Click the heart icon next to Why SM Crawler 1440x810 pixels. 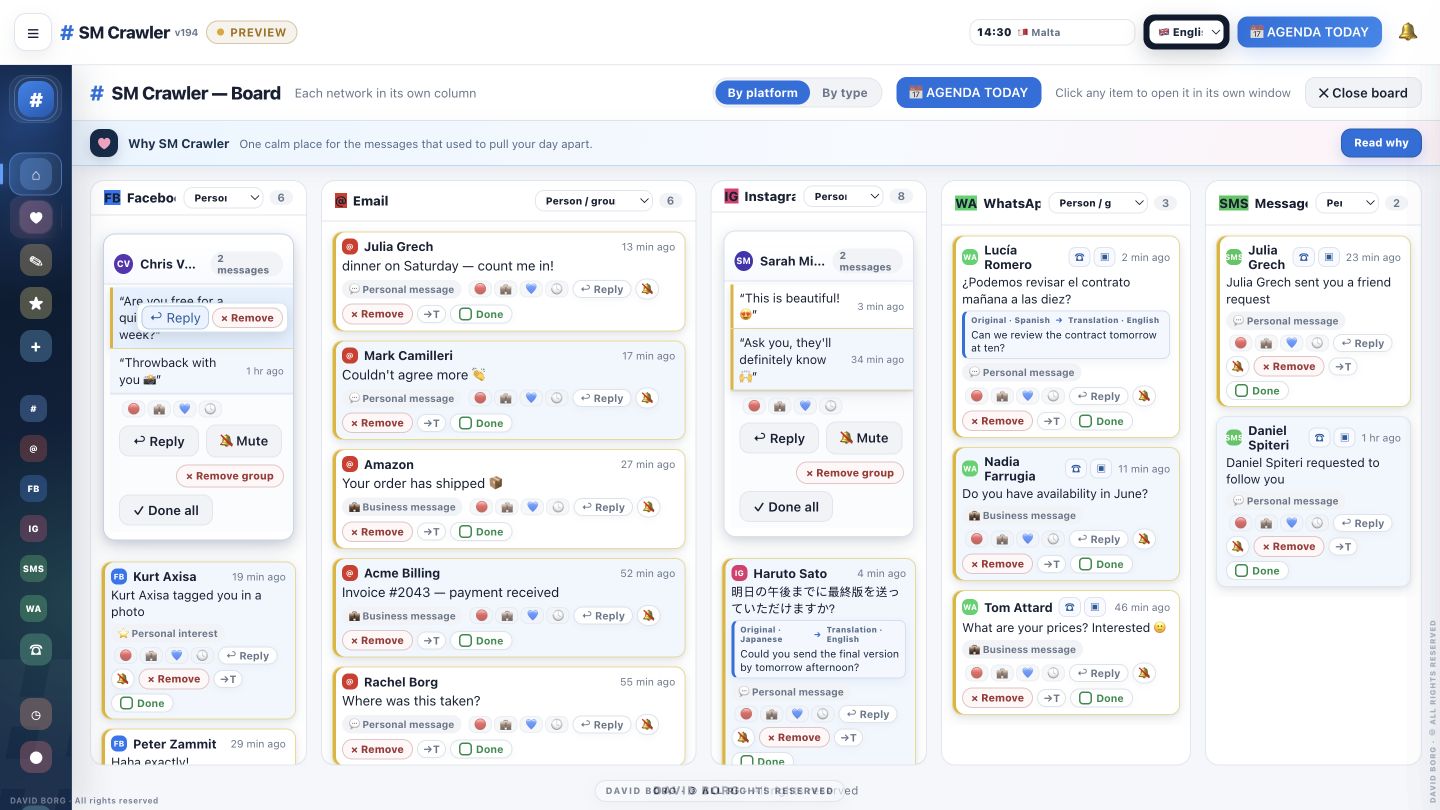(x=104, y=143)
